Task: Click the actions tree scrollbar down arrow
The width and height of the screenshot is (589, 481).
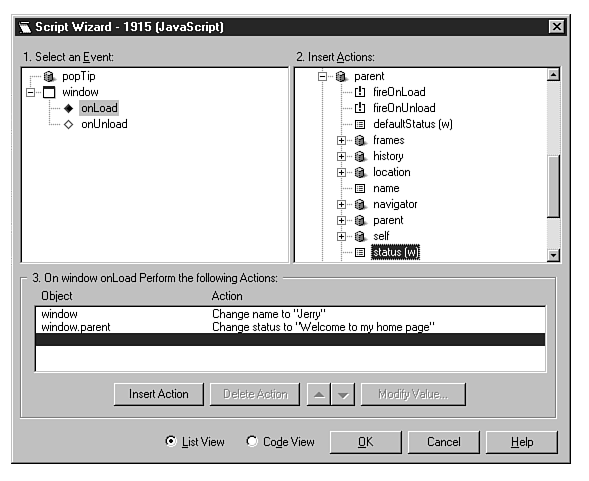Action: pos(553,255)
